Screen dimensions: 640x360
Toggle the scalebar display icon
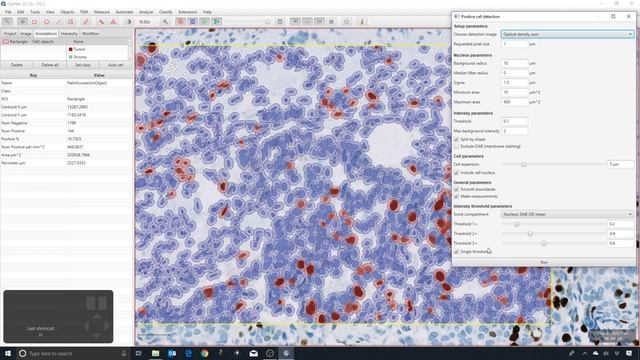320,22
